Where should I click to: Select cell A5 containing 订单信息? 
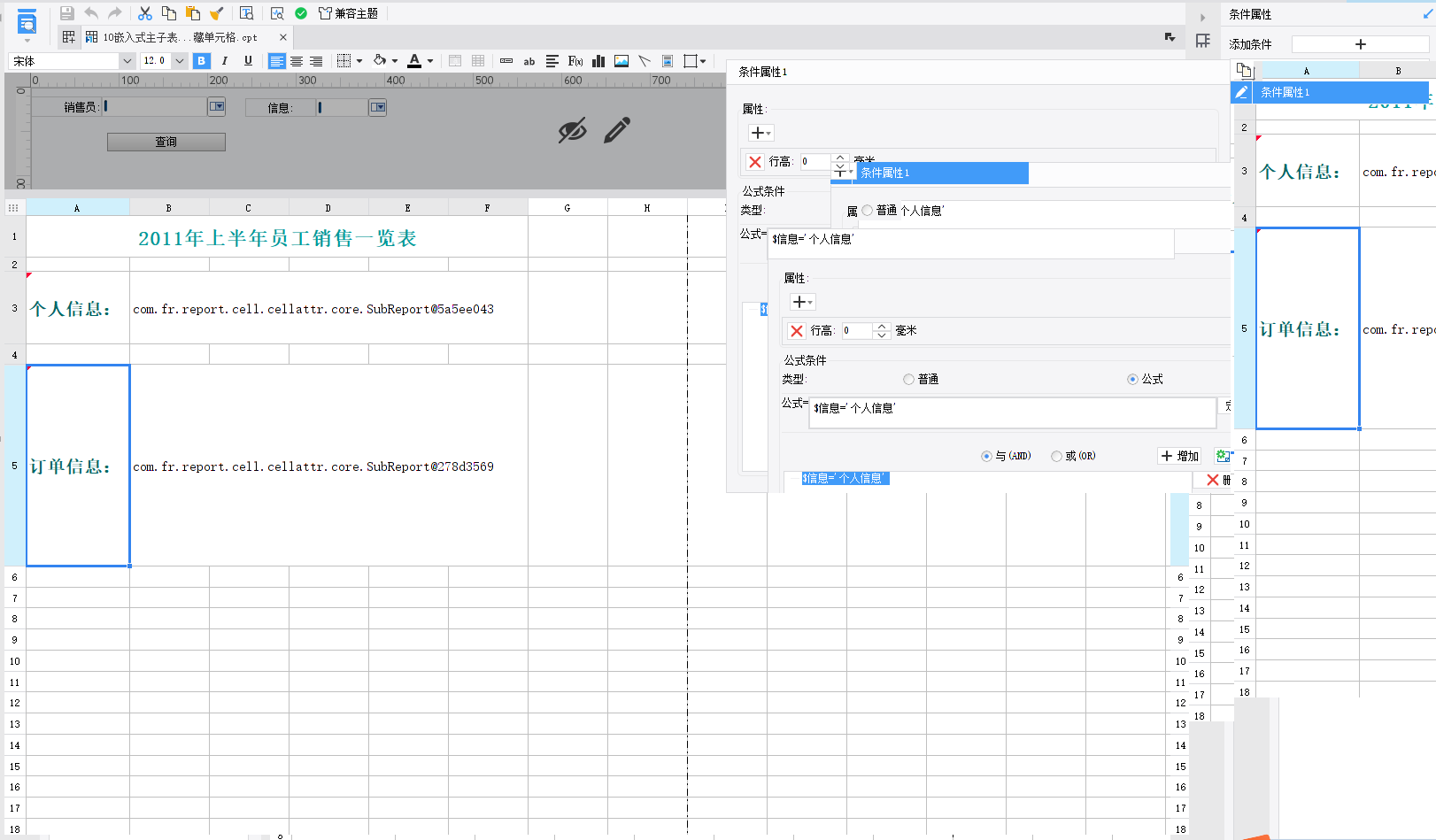78,466
